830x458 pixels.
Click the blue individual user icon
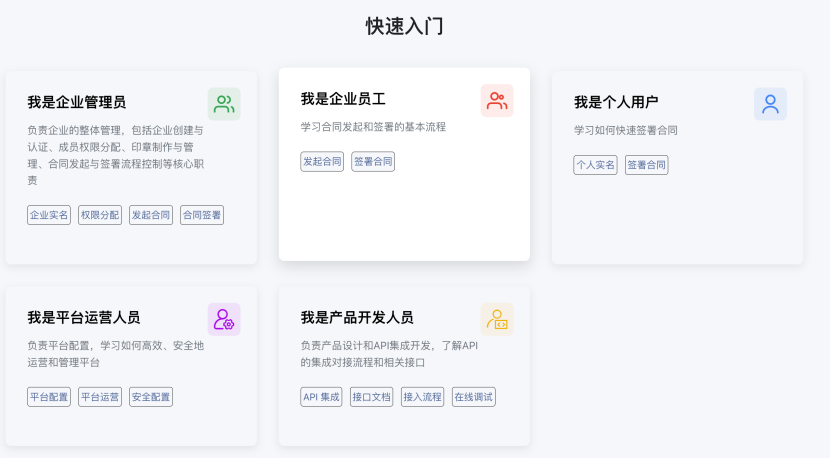pyautogui.click(x=770, y=104)
